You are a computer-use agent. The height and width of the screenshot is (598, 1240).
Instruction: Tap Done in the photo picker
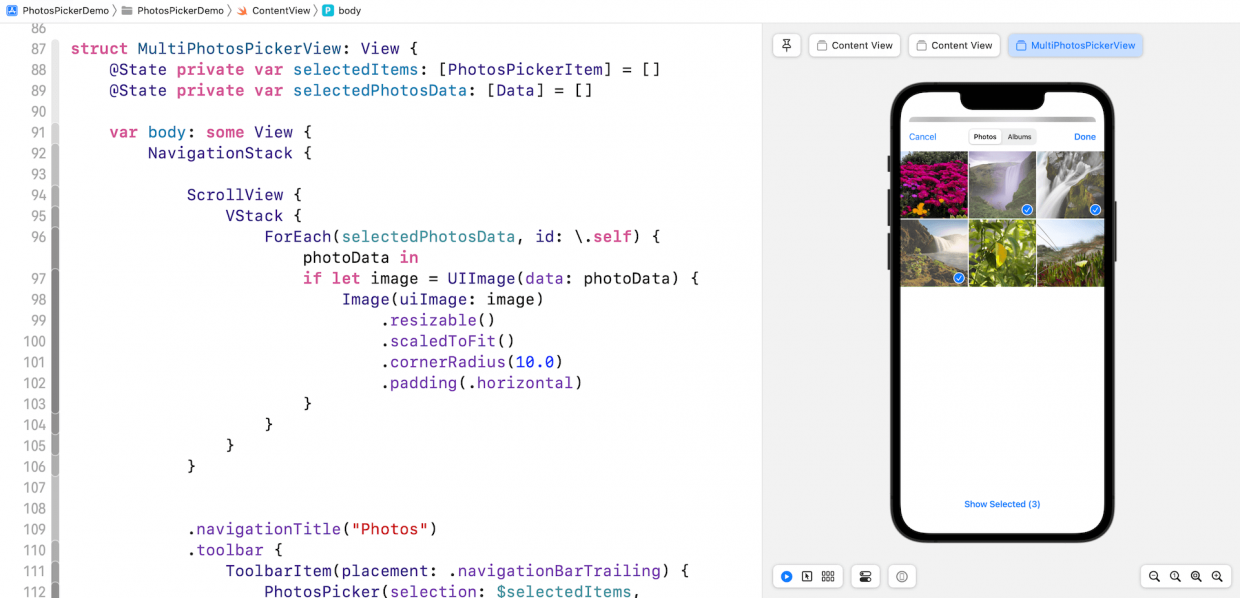(1085, 136)
